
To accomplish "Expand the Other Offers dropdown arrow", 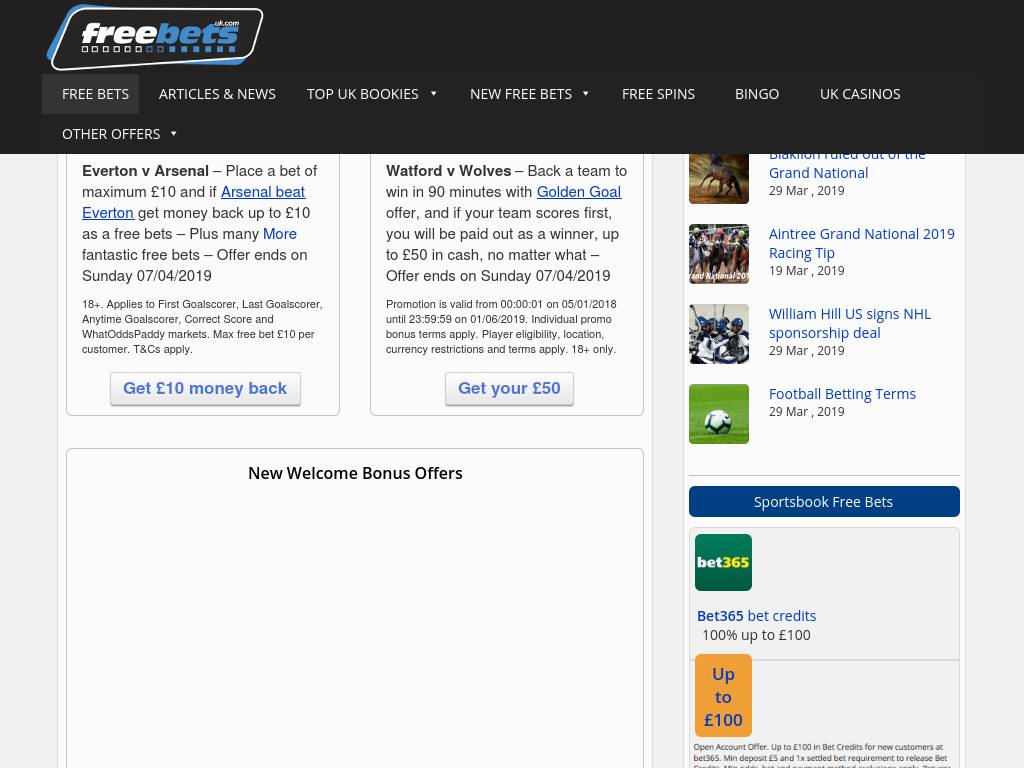I will 173,134.
